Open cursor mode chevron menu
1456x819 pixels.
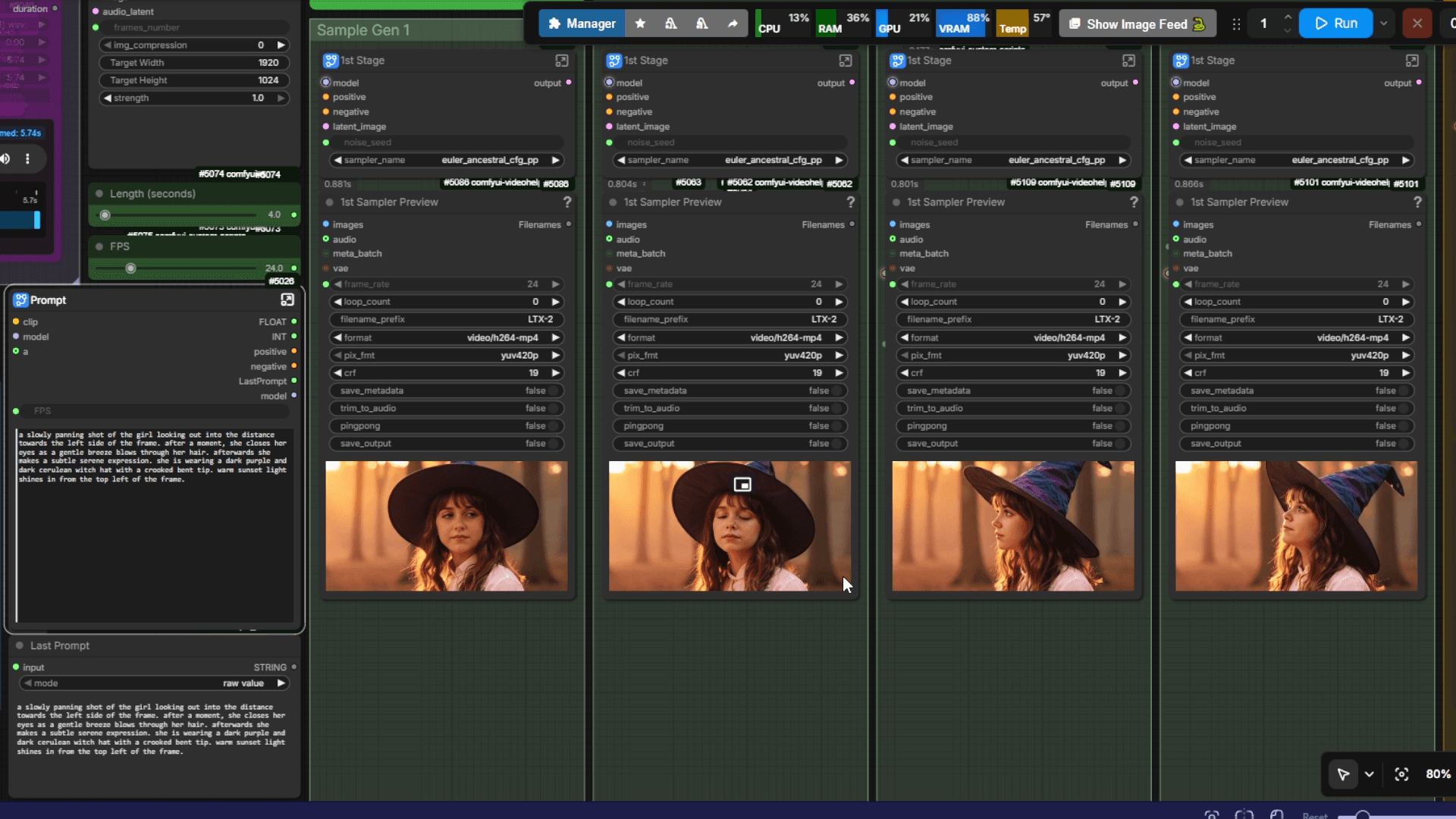click(1369, 774)
